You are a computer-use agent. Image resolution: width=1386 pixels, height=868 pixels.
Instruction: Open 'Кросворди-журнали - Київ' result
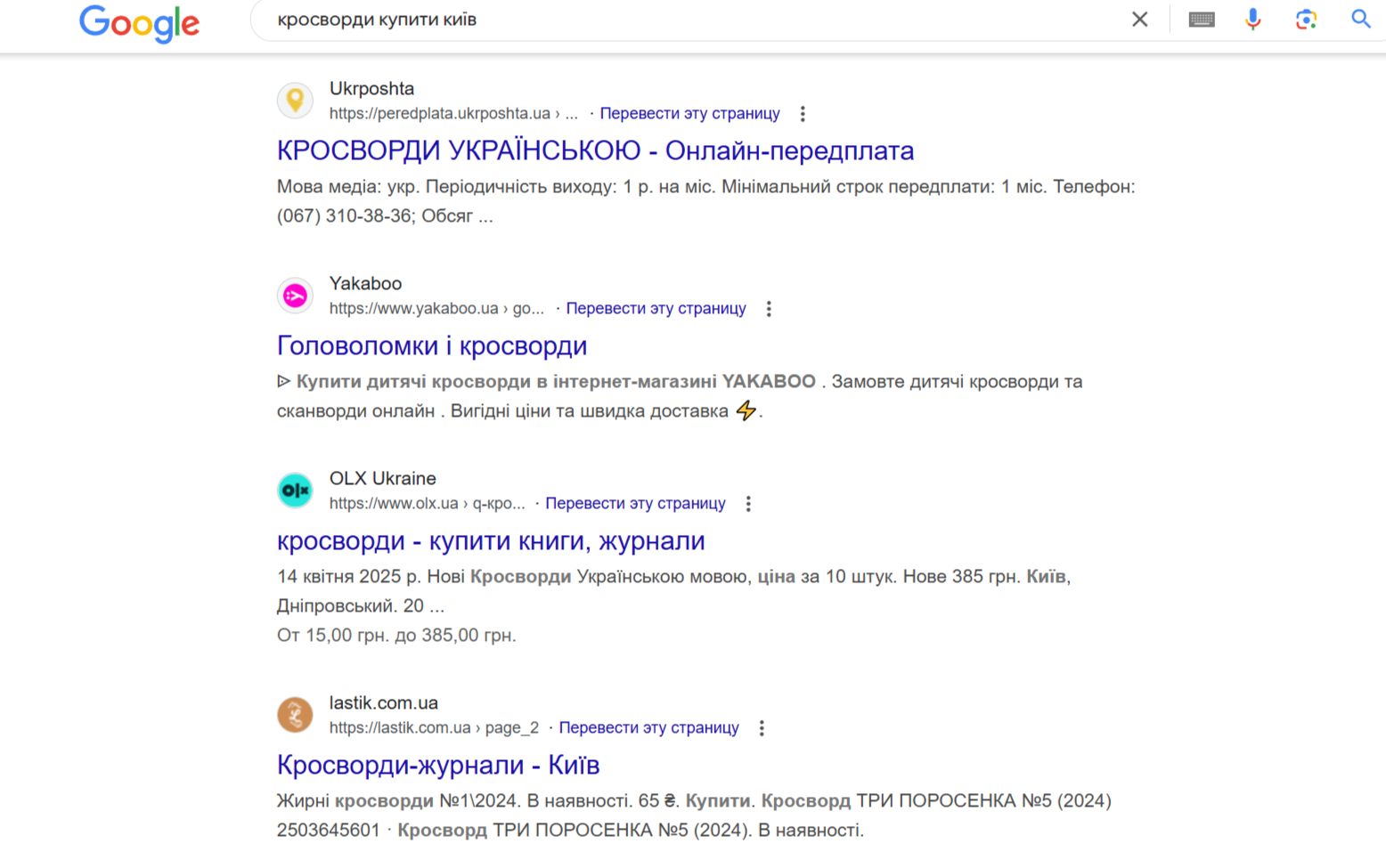(x=438, y=765)
